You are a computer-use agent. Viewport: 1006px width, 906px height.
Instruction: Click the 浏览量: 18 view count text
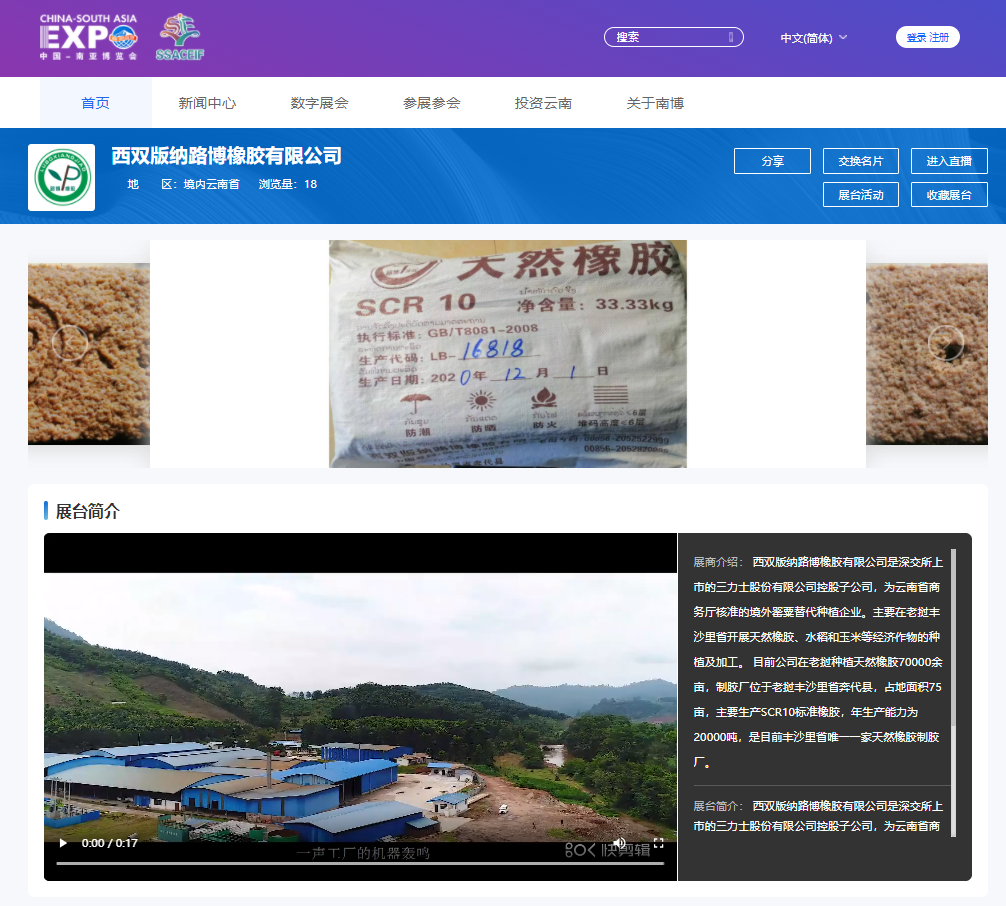tap(288, 185)
